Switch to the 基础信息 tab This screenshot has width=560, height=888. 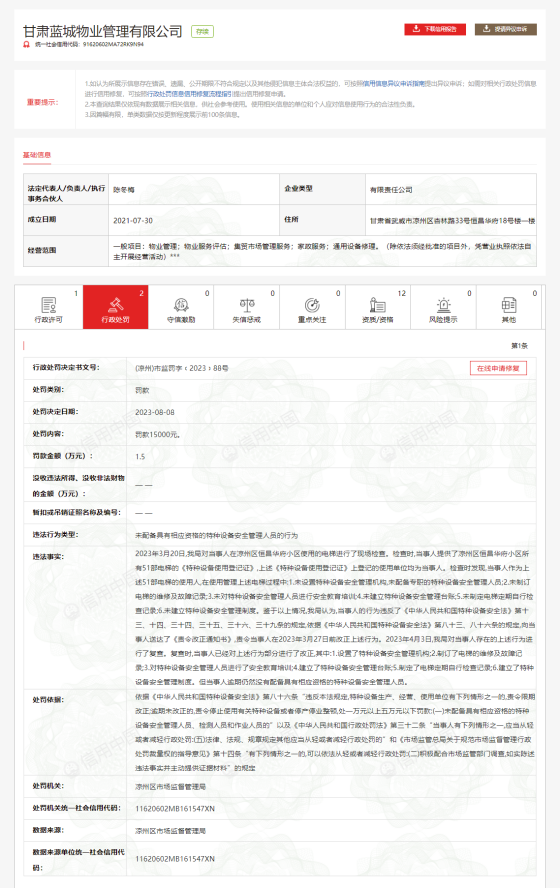(37, 155)
